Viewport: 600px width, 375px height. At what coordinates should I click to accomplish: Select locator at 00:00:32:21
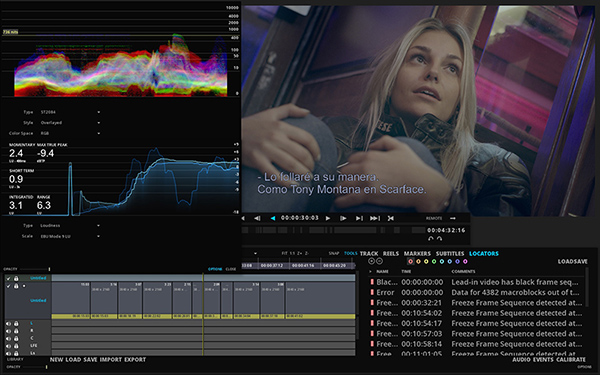click(x=476, y=303)
